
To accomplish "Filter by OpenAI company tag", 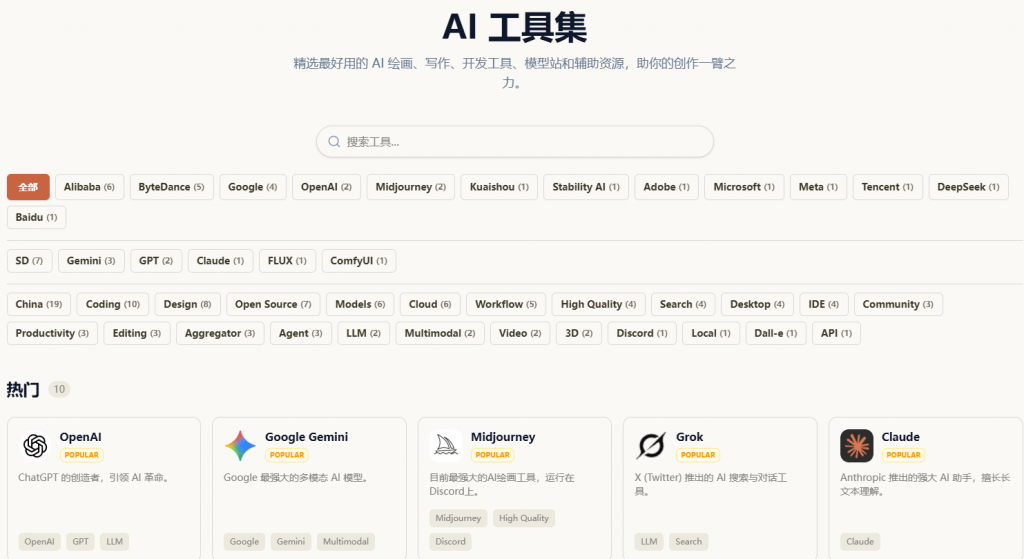I will (327, 187).
